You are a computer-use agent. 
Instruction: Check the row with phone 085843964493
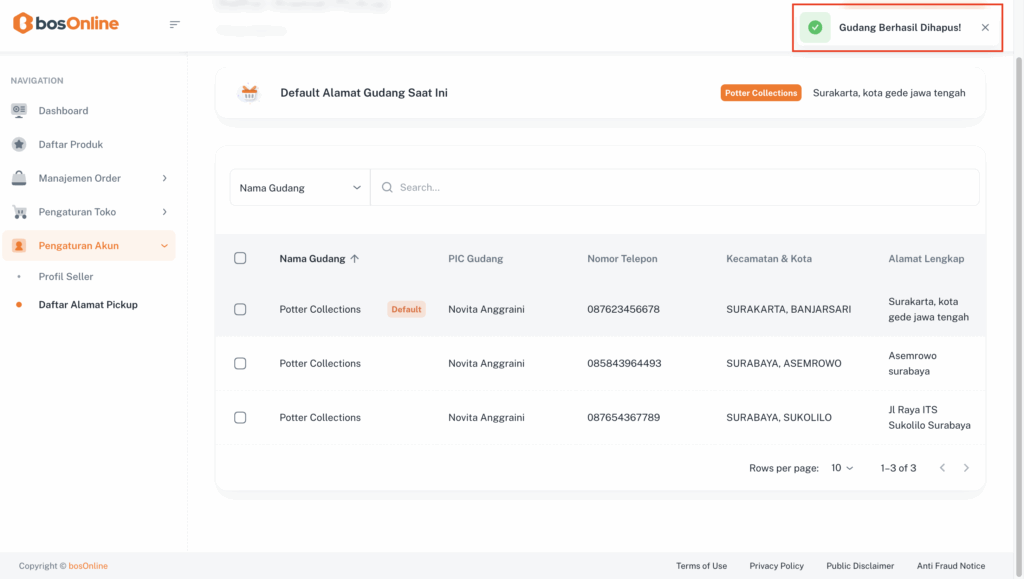point(240,364)
